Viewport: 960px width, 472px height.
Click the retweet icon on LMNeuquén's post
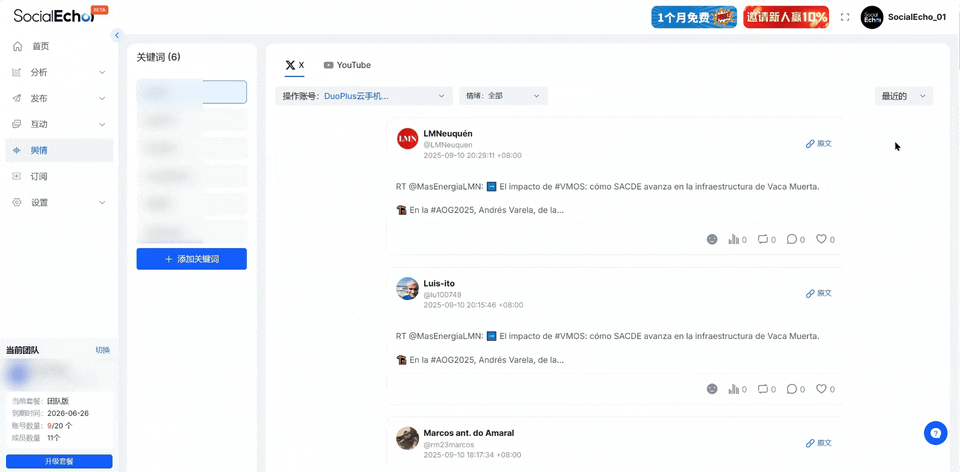(x=763, y=240)
